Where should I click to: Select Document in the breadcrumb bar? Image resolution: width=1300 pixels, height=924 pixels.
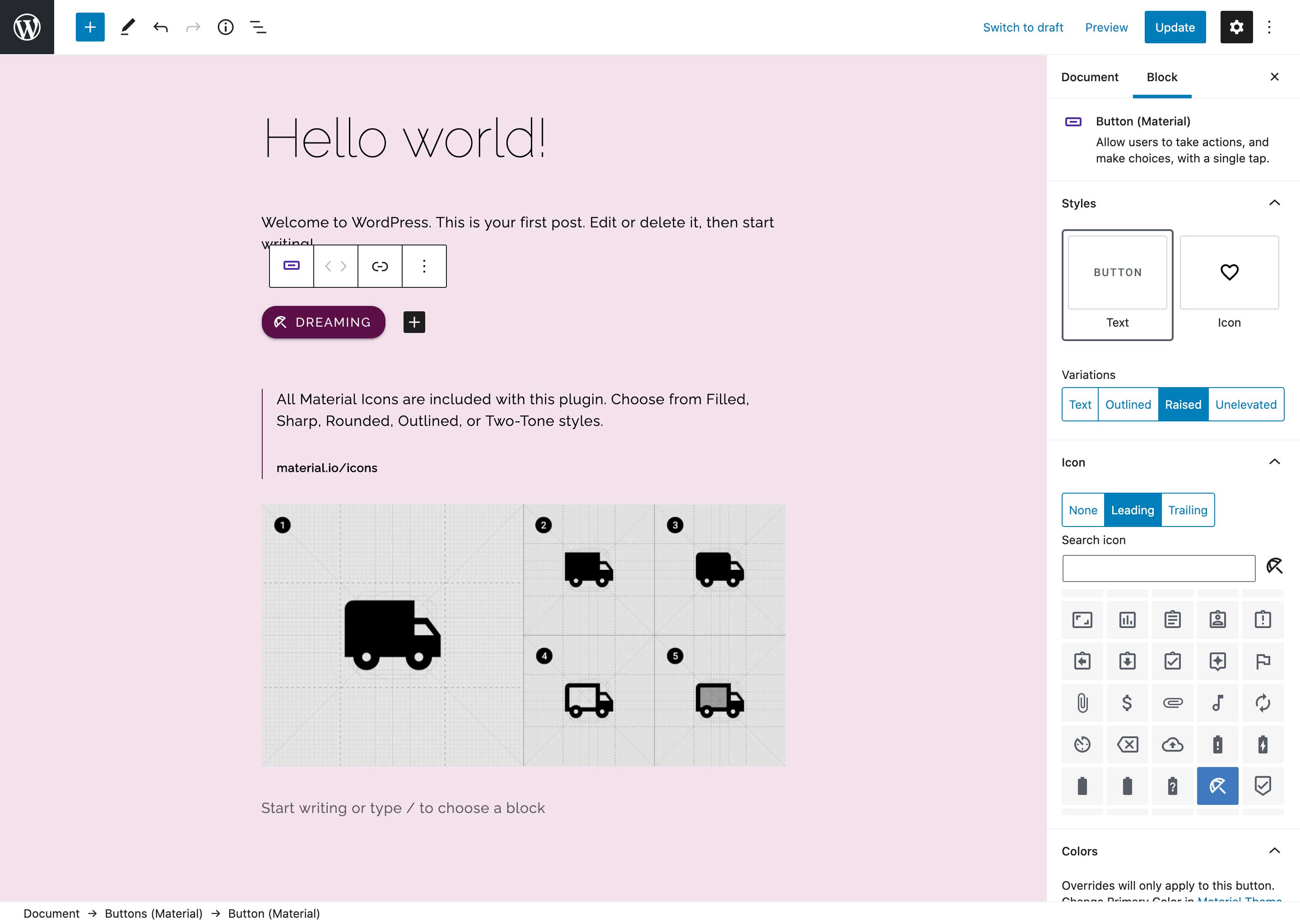[x=51, y=913]
